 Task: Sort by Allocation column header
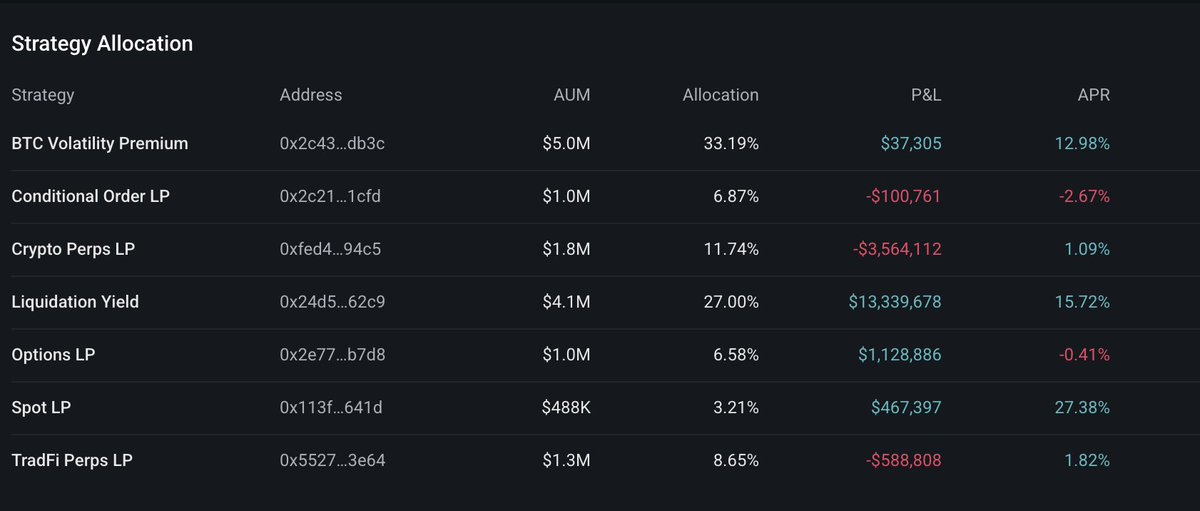(x=720, y=95)
